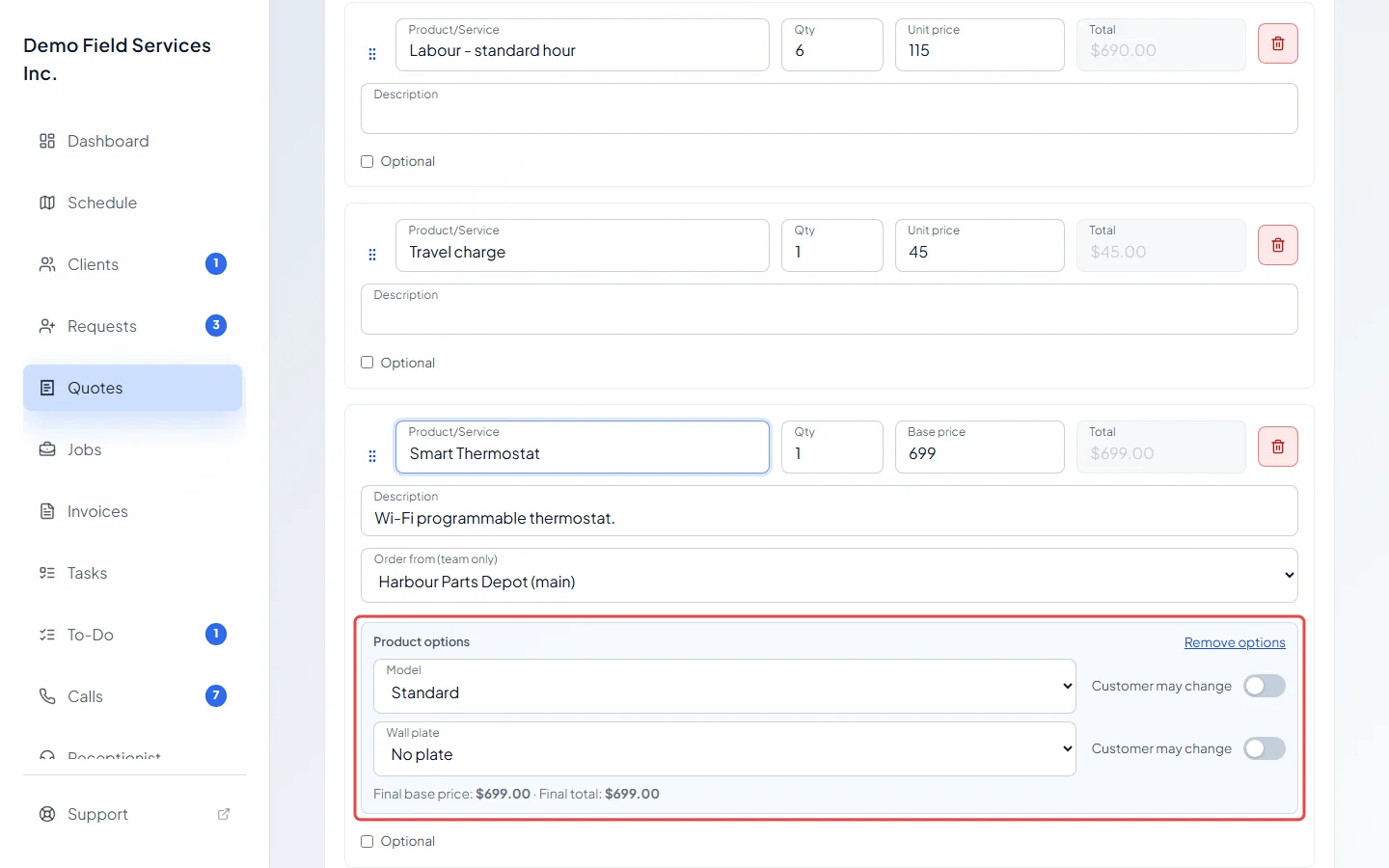This screenshot has width=1389, height=868.
Task: Click the Tasks list icon in sidebar
Action: pyautogui.click(x=47, y=573)
